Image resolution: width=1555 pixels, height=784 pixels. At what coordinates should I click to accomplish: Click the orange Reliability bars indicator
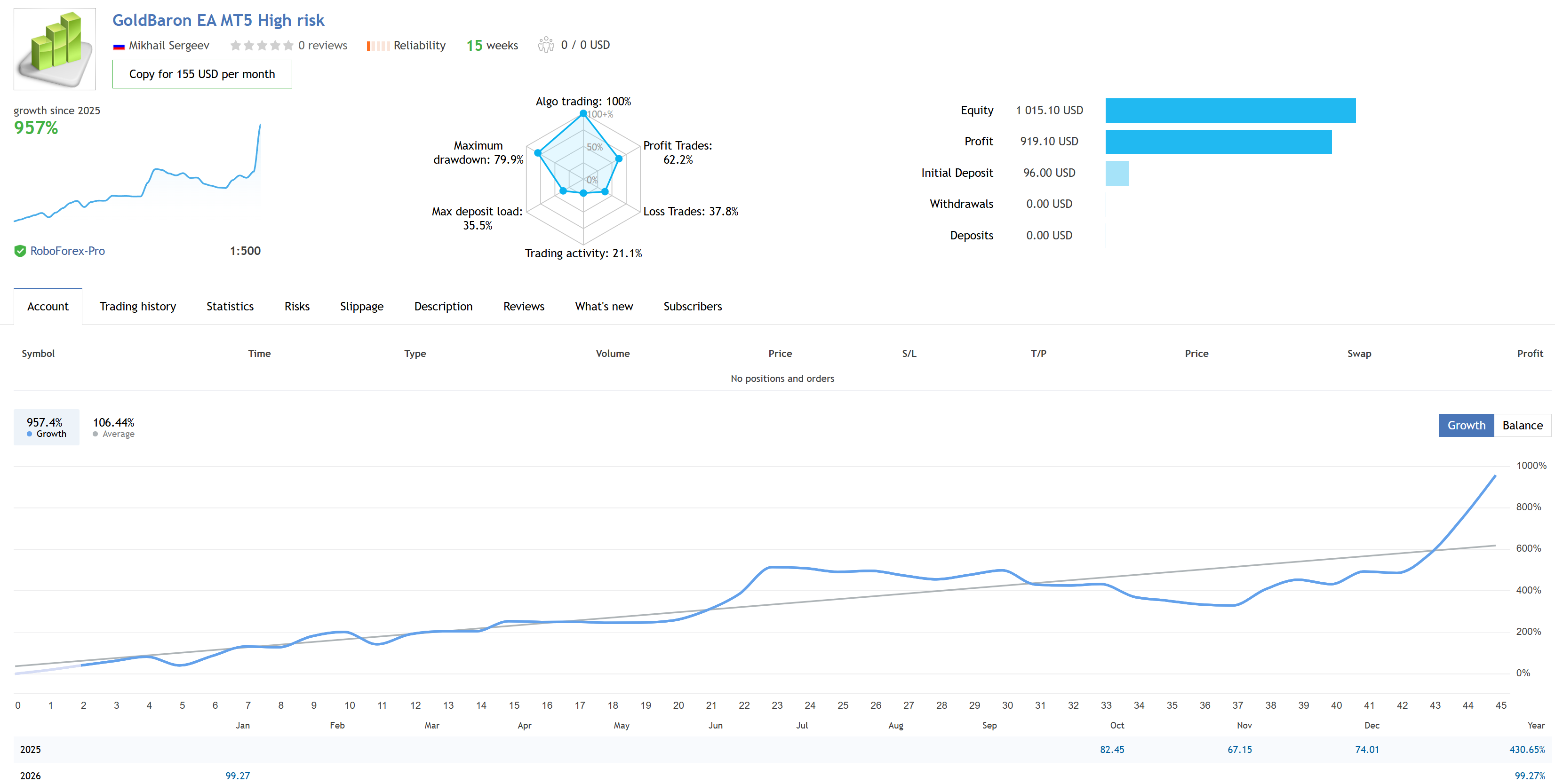[x=378, y=46]
